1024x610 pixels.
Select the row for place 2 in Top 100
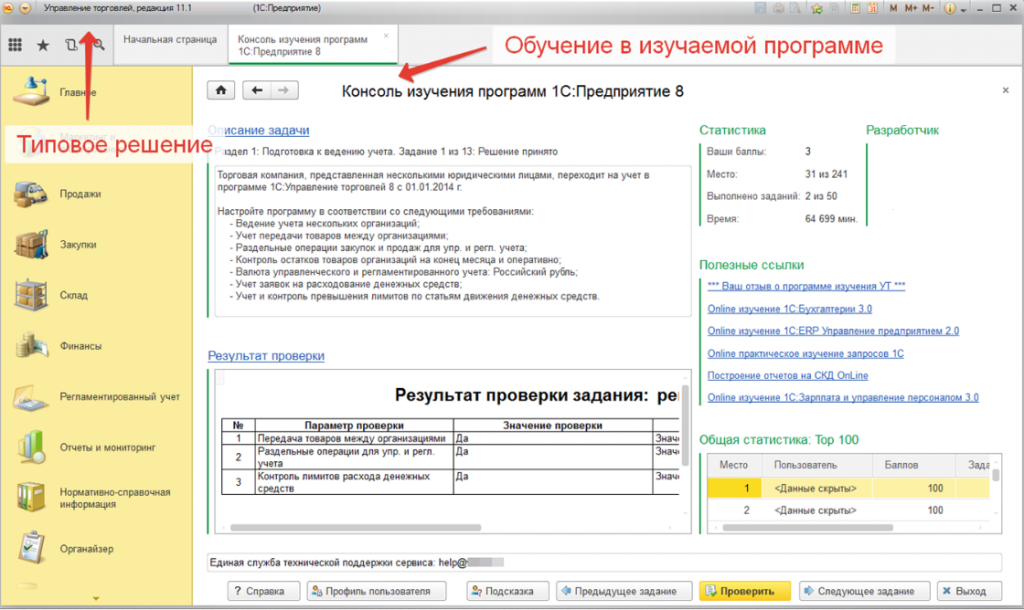click(848, 510)
